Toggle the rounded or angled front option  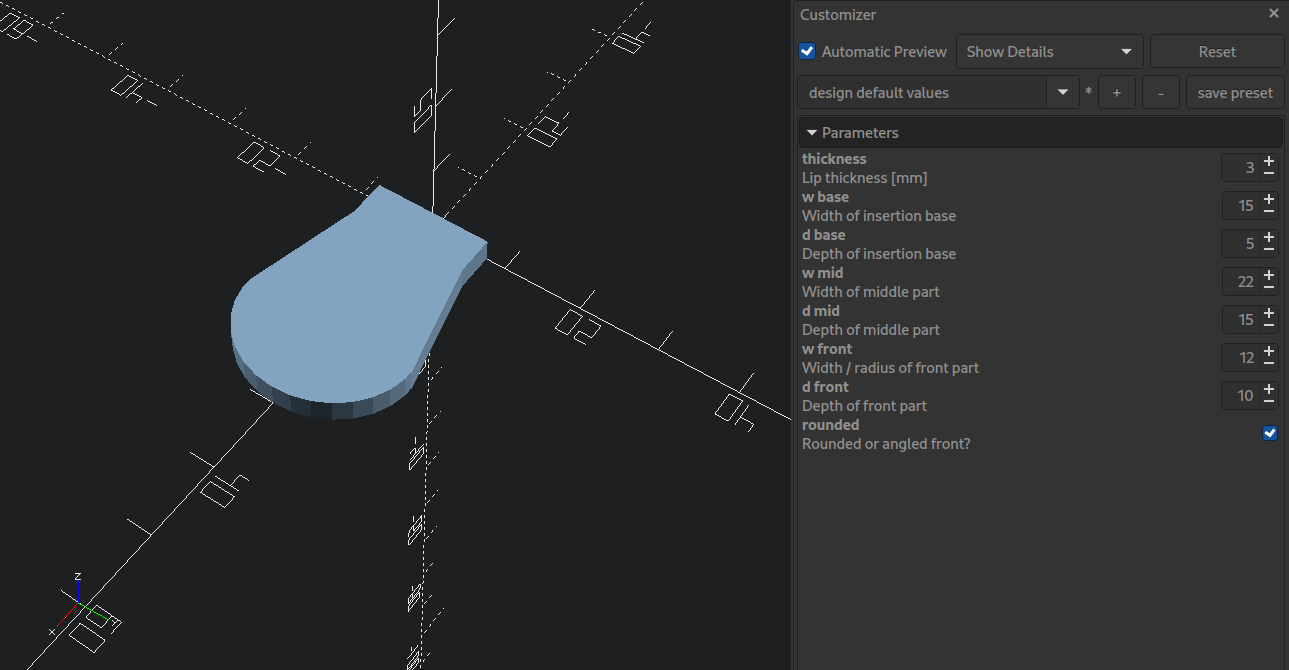click(x=1269, y=433)
